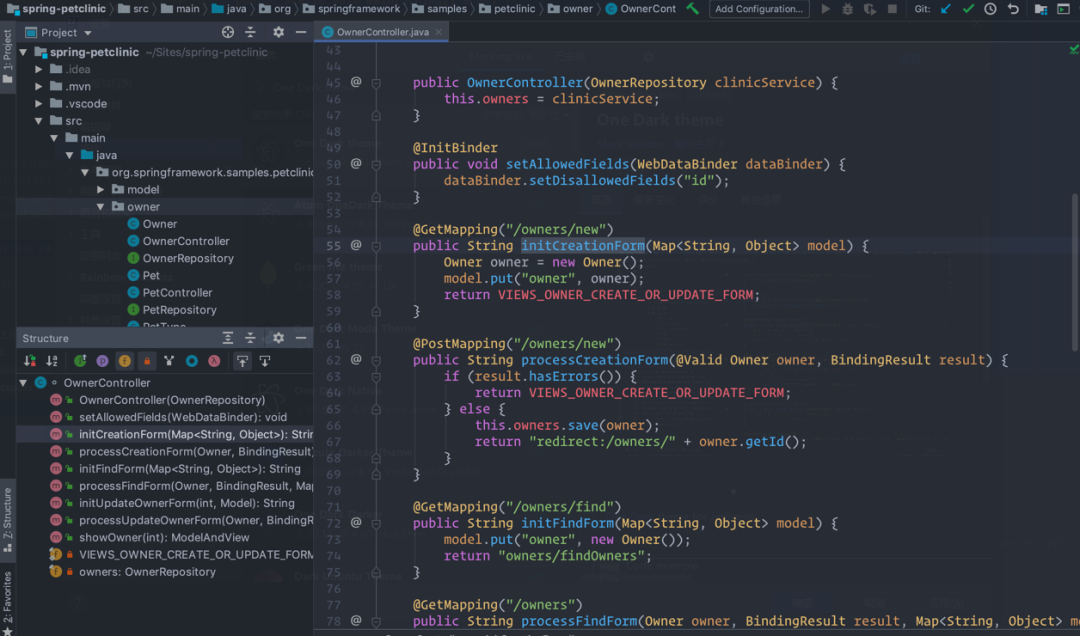Open the Z: Structure tool window tab

pos(8,519)
